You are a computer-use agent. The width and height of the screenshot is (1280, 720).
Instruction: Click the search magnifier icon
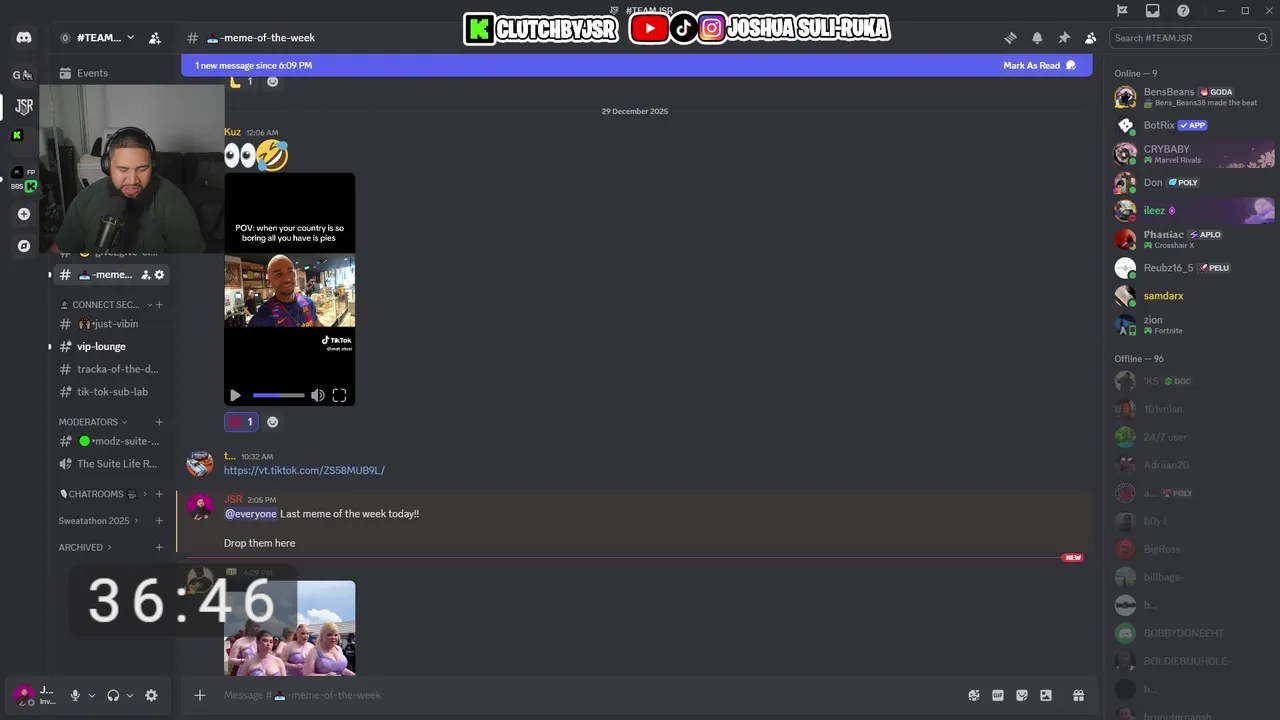1263,38
